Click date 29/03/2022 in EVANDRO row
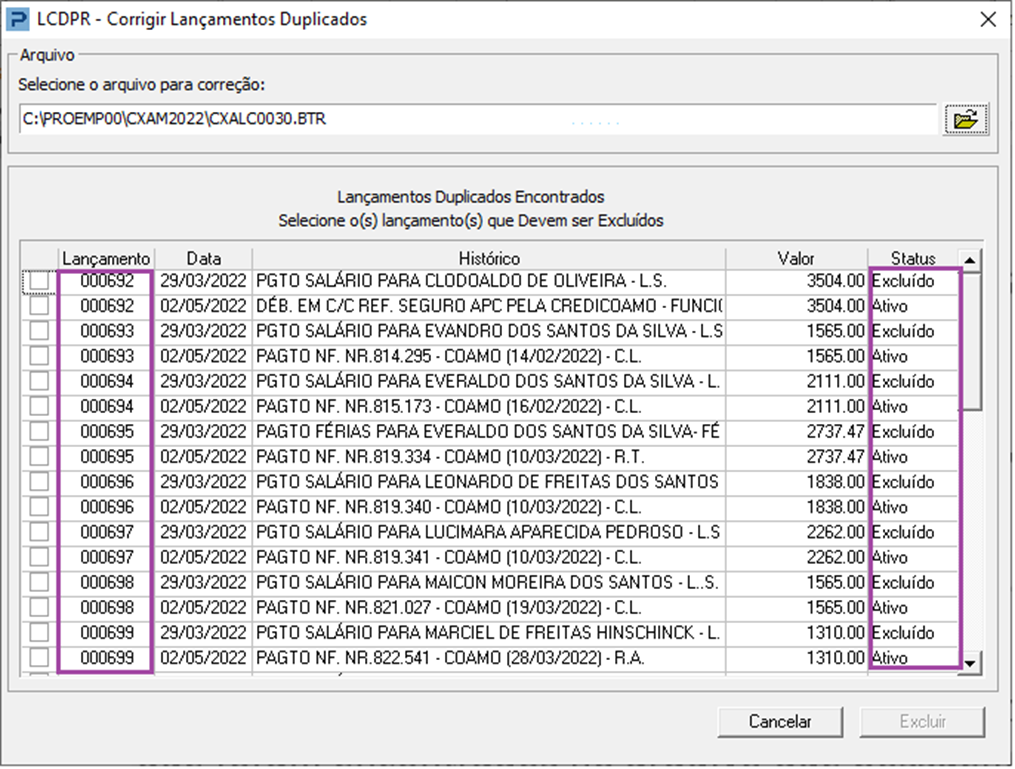The width and height of the screenshot is (1015, 769). pyautogui.click(x=203, y=331)
